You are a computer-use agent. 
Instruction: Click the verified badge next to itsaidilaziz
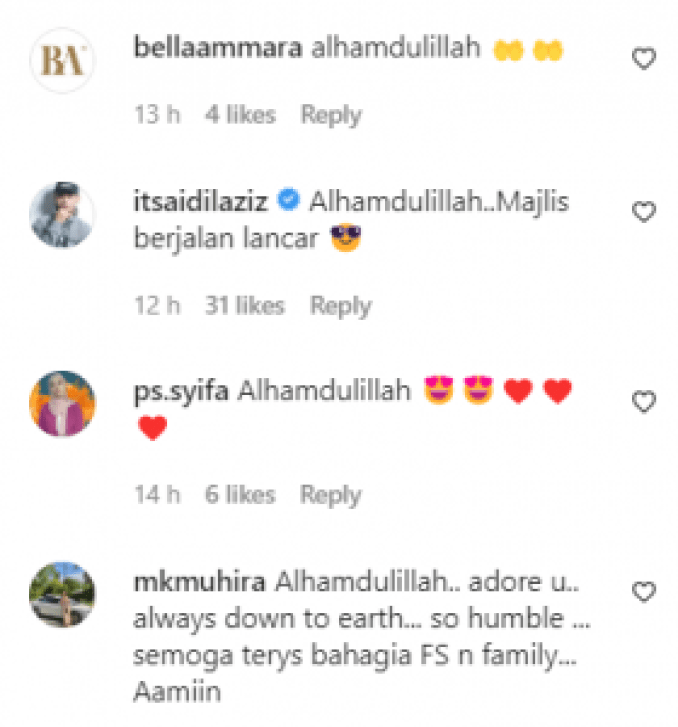click(x=288, y=200)
